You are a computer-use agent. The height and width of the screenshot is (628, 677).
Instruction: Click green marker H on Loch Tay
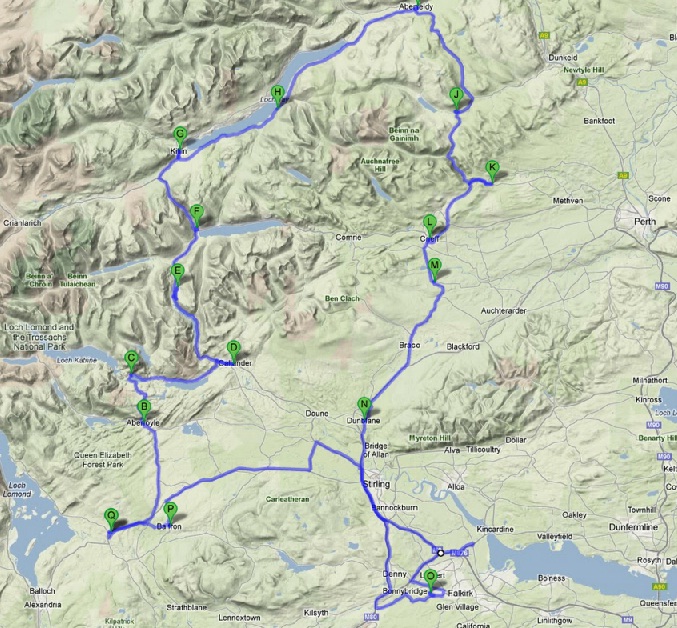(277, 95)
